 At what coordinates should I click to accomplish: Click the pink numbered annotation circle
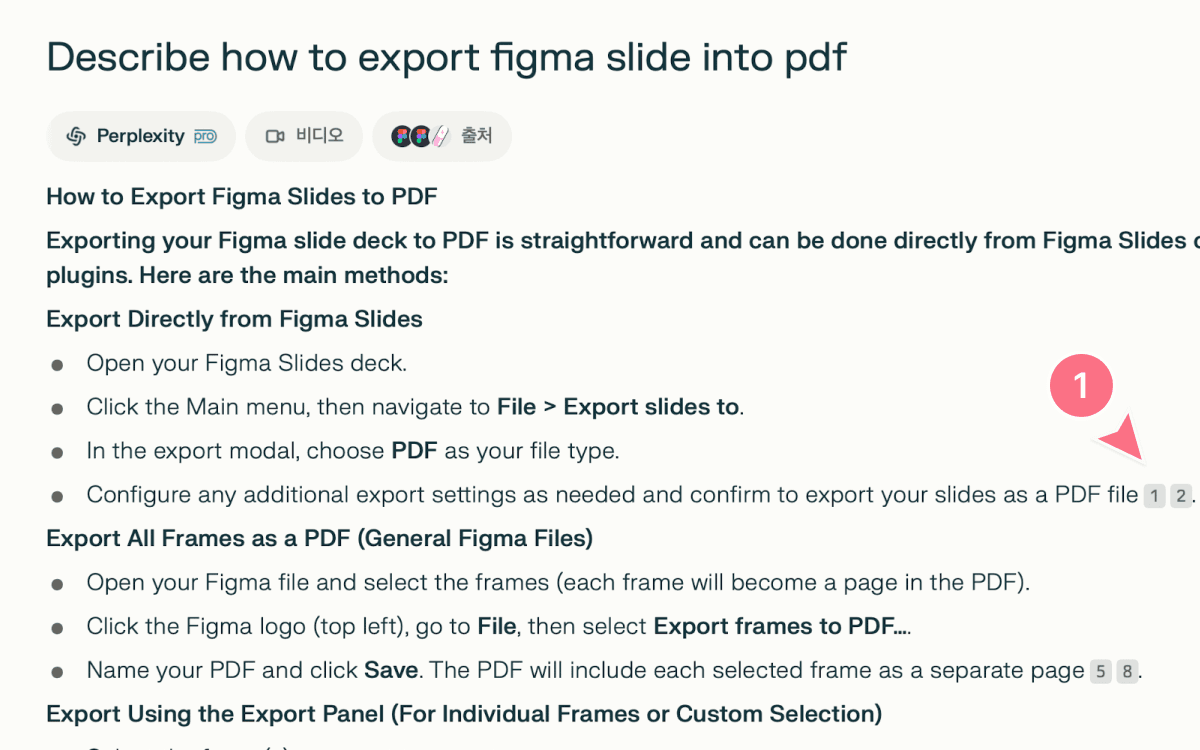pos(1081,386)
